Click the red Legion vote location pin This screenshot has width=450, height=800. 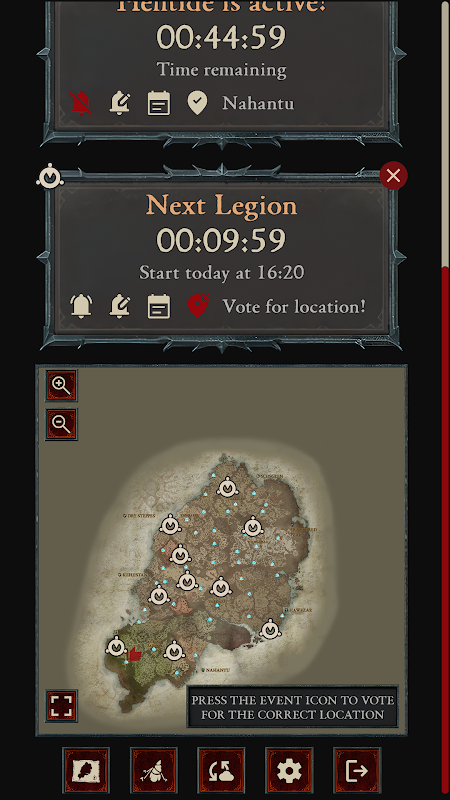tap(198, 306)
